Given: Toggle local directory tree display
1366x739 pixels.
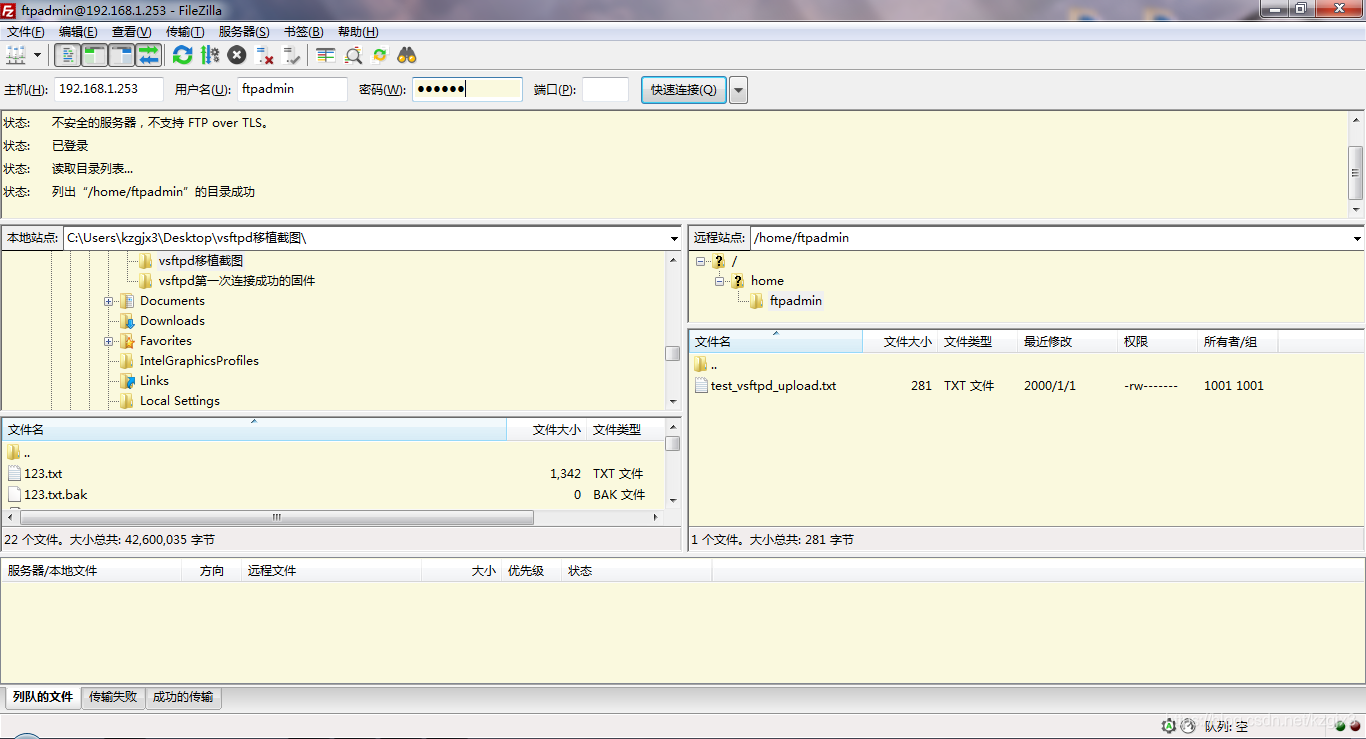Looking at the screenshot, I should click(x=95, y=55).
